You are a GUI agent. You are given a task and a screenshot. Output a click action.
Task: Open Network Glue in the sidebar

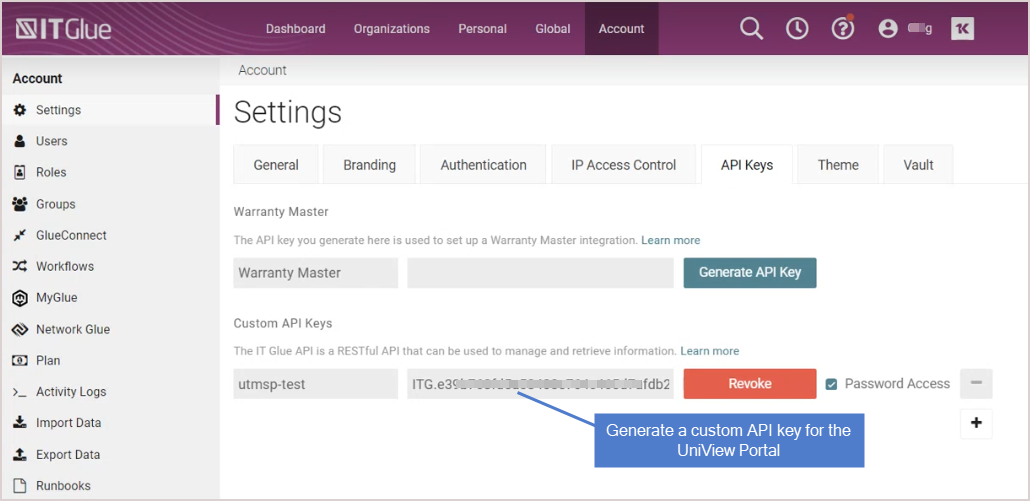click(73, 330)
